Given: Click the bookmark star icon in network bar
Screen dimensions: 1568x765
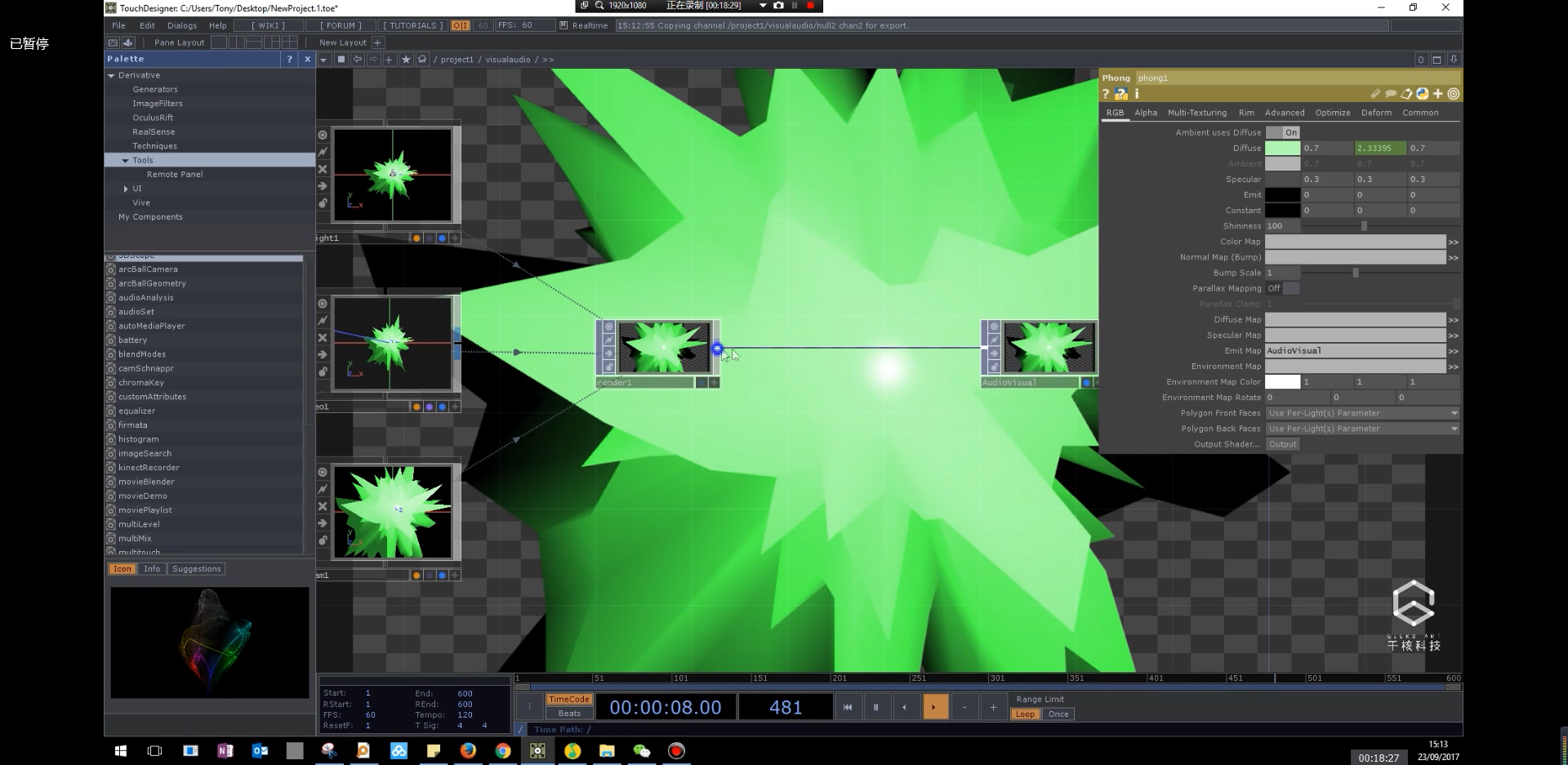Looking at the screenshot, I should point(406,60).
